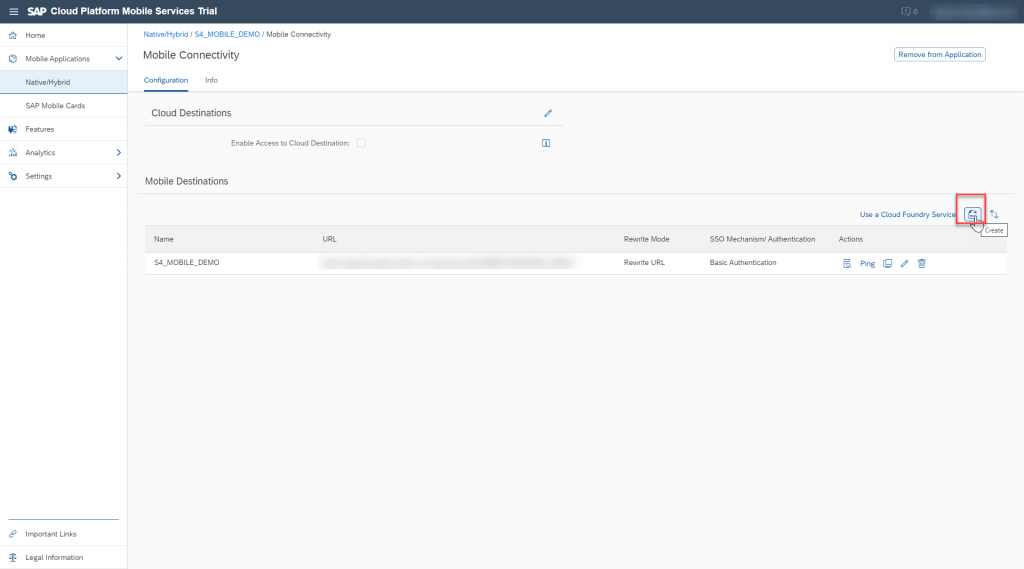Open Legal Information in sidebar

(x=63, y=558)
